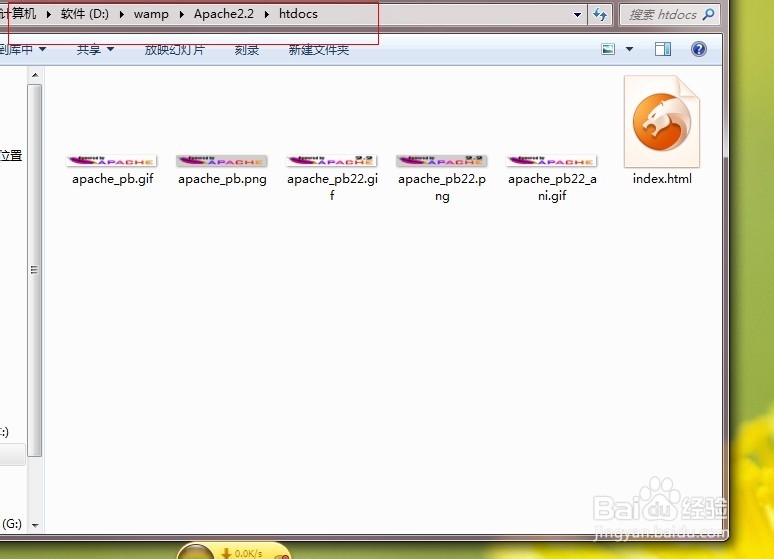Expand the arrow after wamp breadcrumb

pos(182,14)
